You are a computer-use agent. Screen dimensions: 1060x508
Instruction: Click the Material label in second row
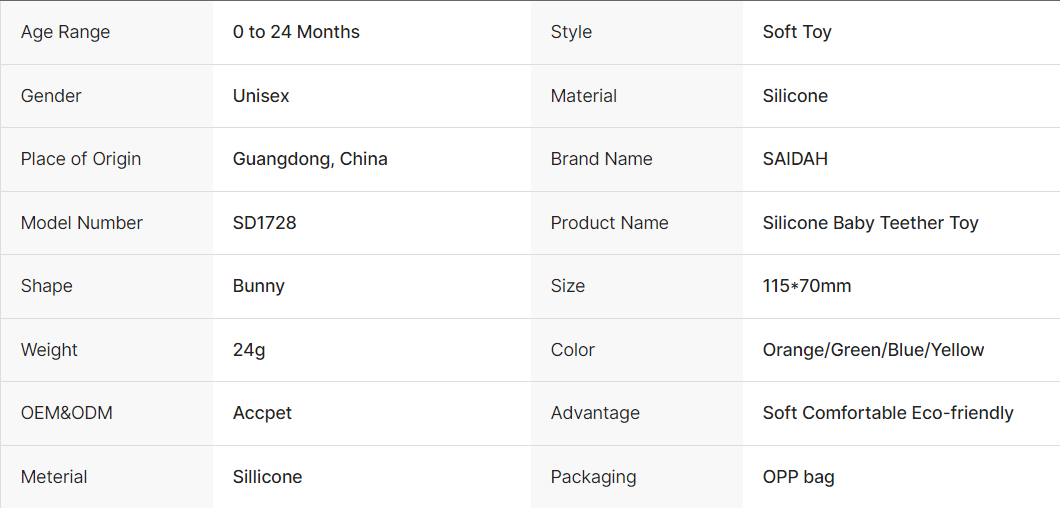coord(583,96)
